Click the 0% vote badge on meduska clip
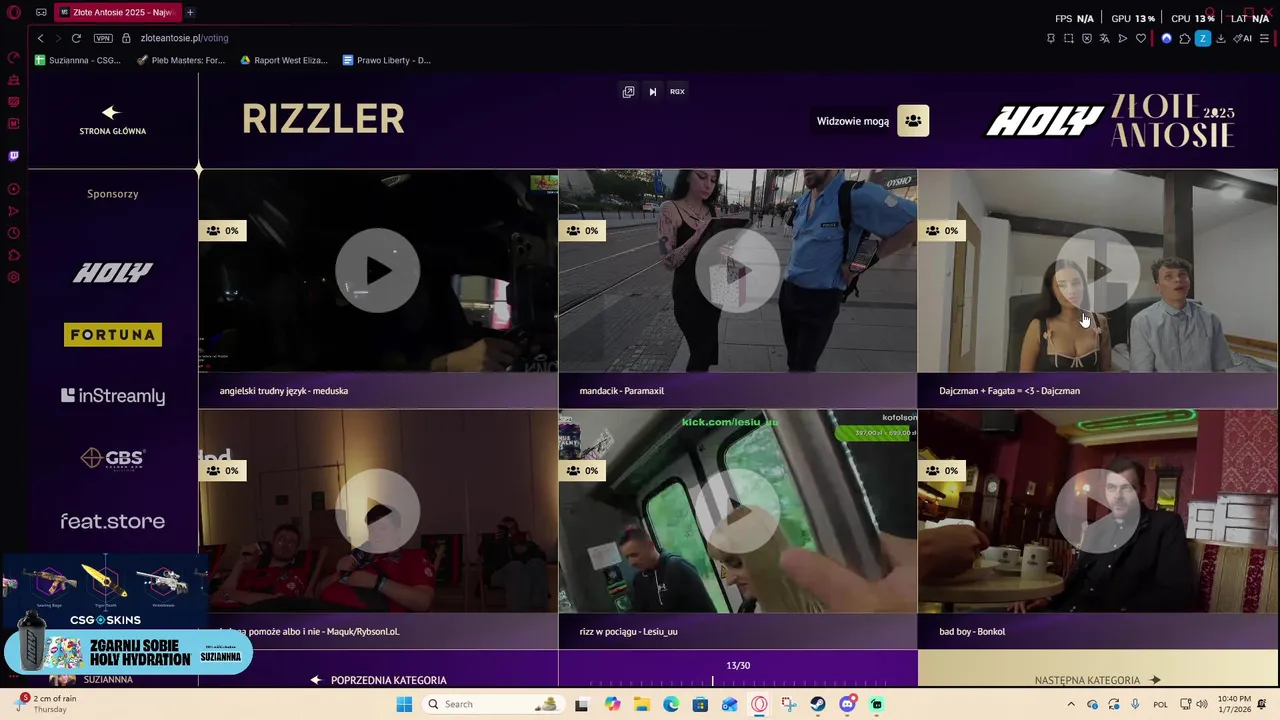 point(222,230)
